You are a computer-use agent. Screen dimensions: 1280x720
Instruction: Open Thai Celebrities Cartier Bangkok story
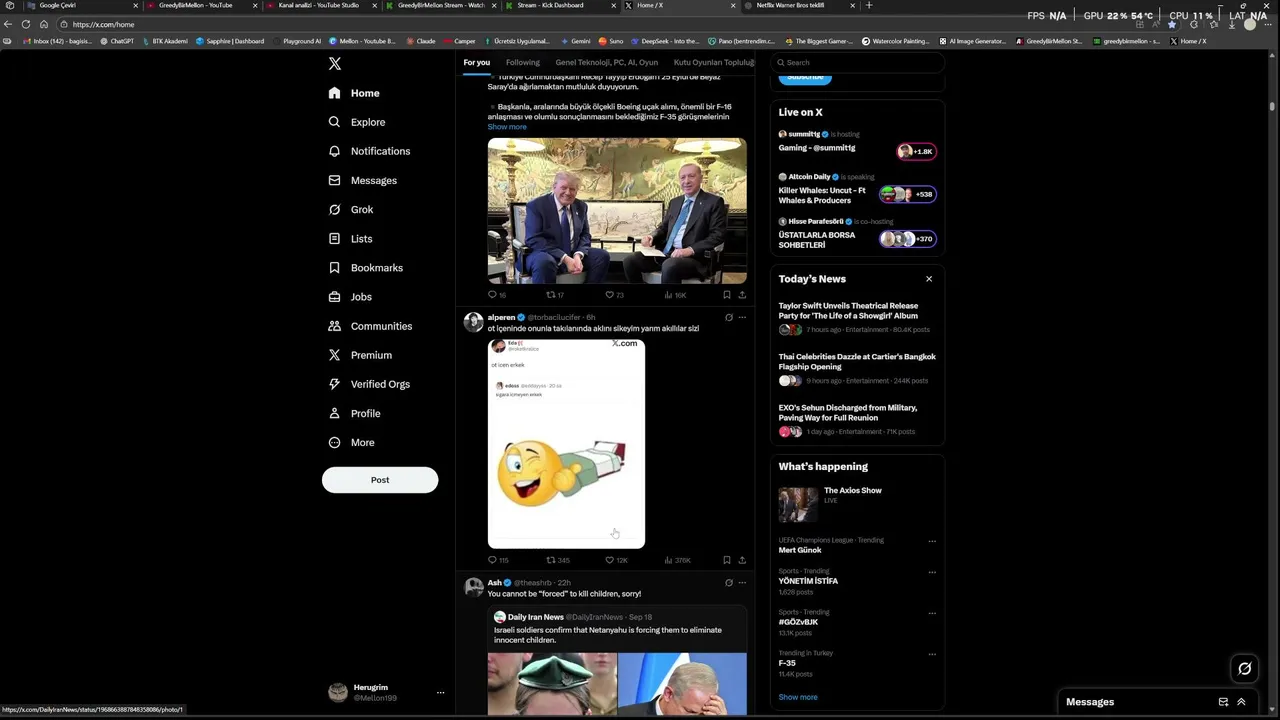coord(856,370)
